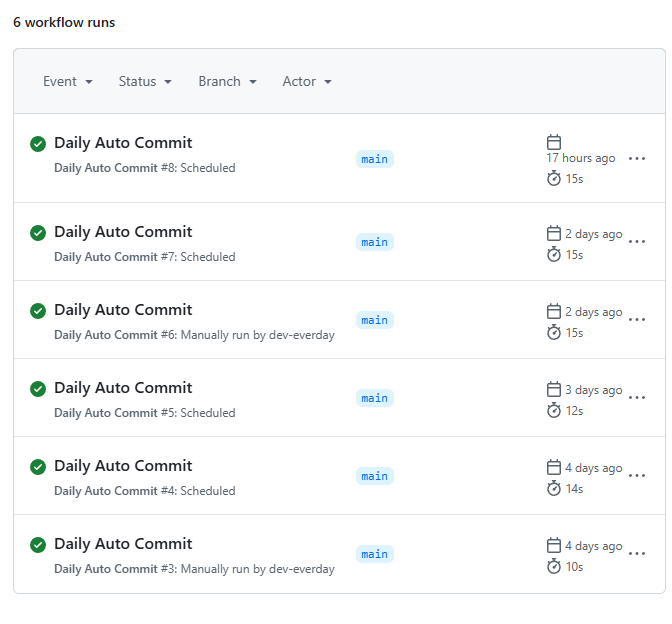This screenshot has width=672, height=624.
Task: Open the Event filter dropdown
Action: [x=68, y=81]
